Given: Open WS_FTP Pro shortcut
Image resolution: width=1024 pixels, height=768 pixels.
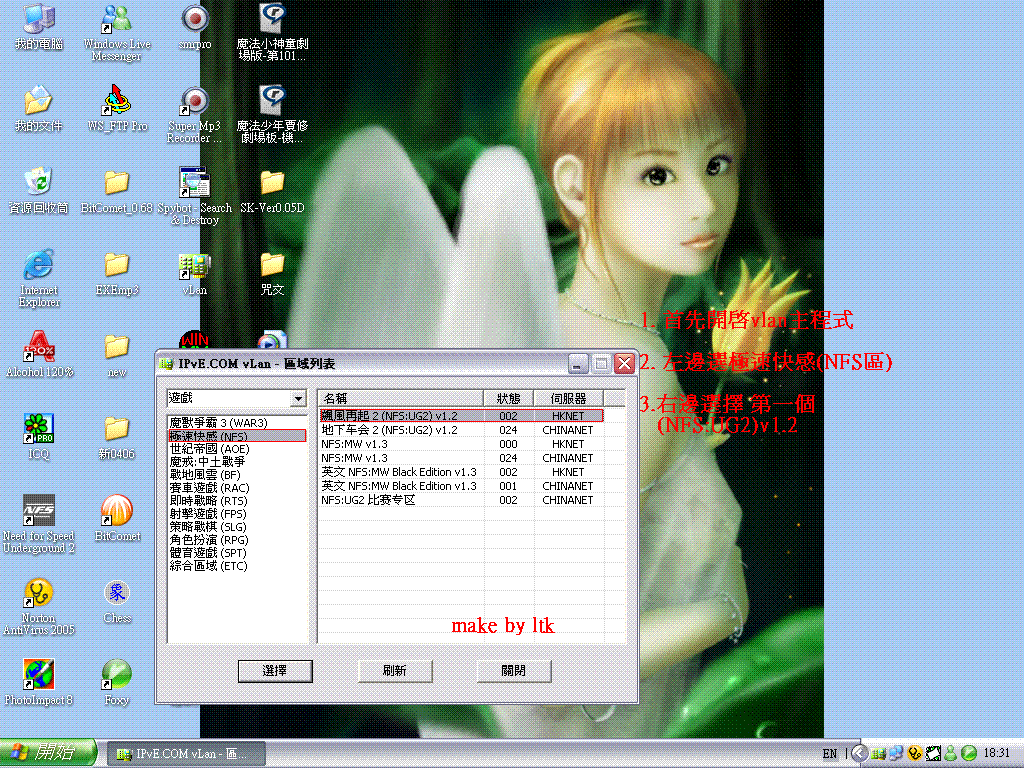Looking at the screenshot, I should 117,102.
